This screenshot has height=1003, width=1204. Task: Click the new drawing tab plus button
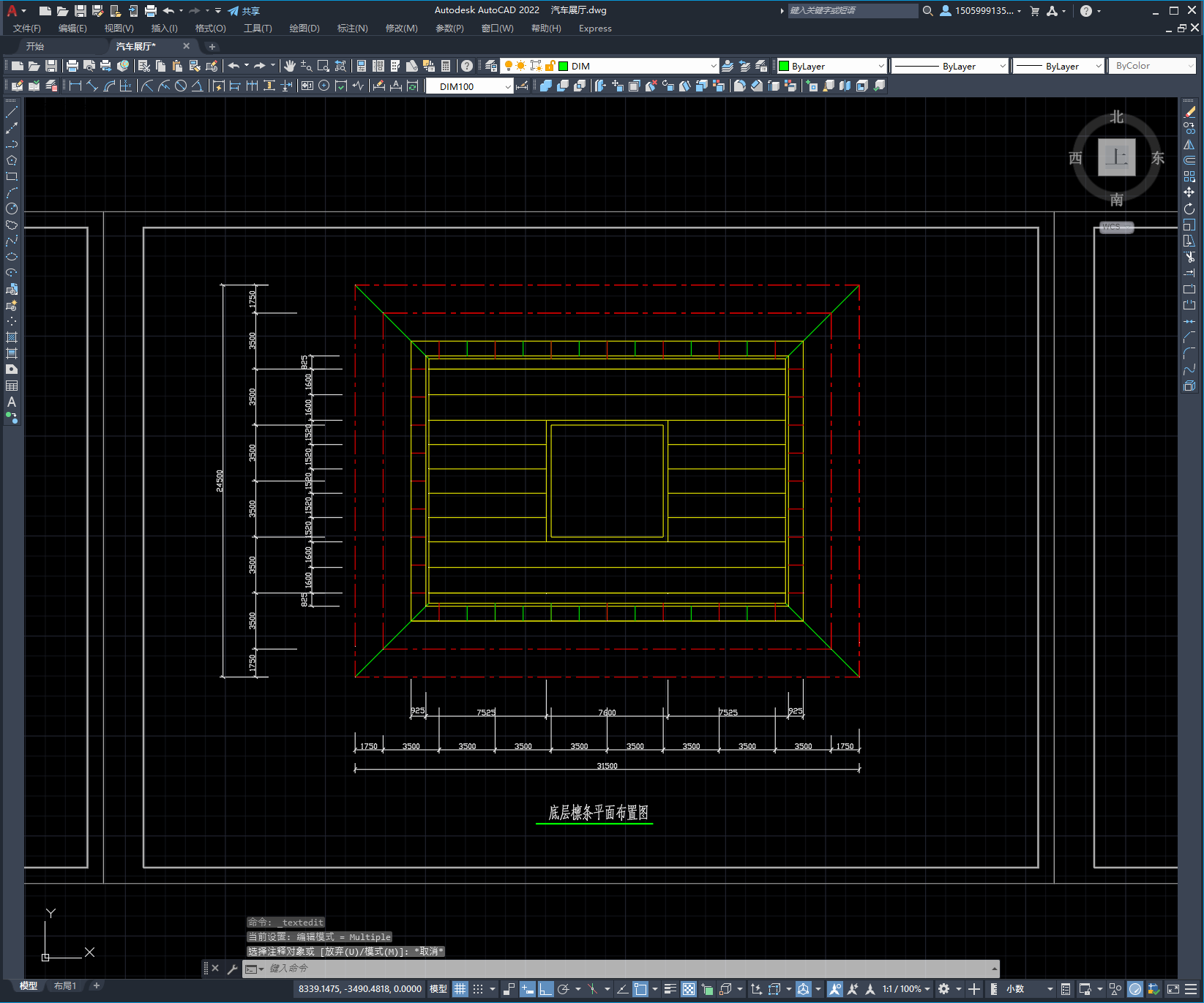pos(212,46)
